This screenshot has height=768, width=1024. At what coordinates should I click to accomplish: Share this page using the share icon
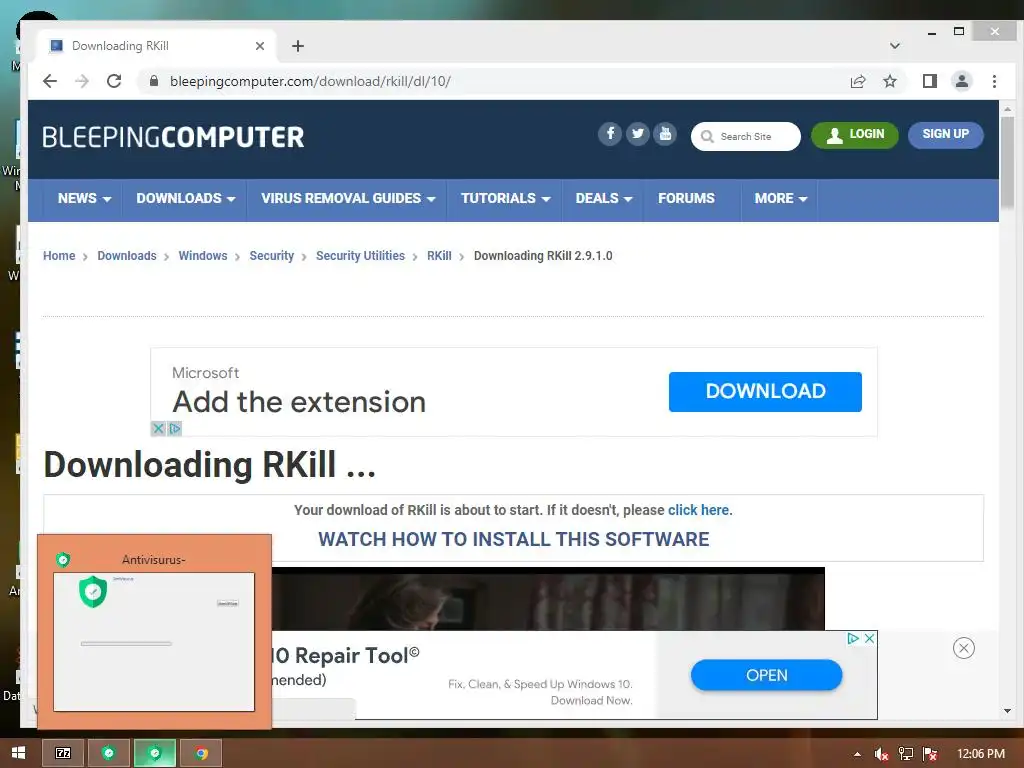pos(857,81)
